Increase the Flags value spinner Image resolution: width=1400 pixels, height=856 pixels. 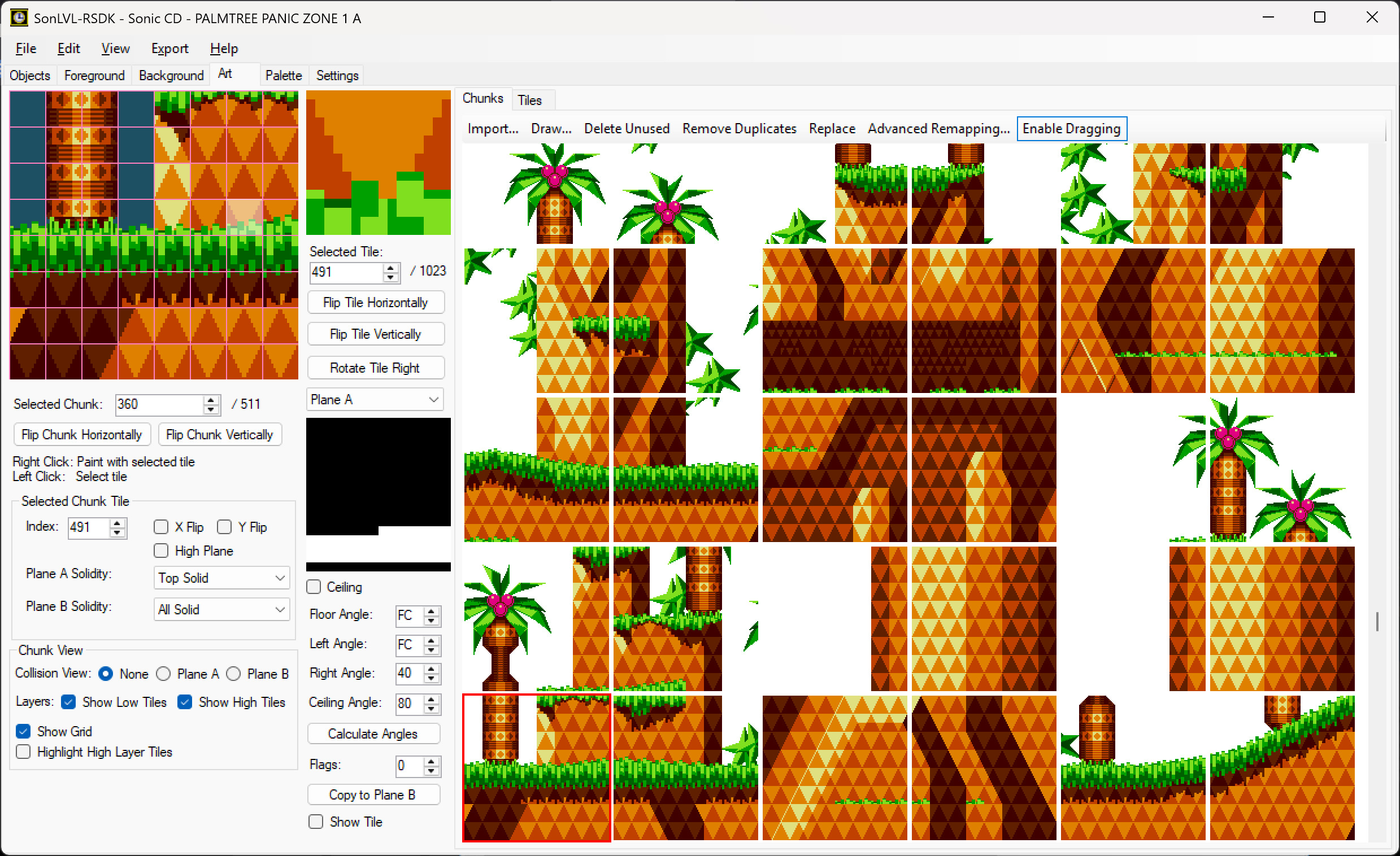(432, 761)
